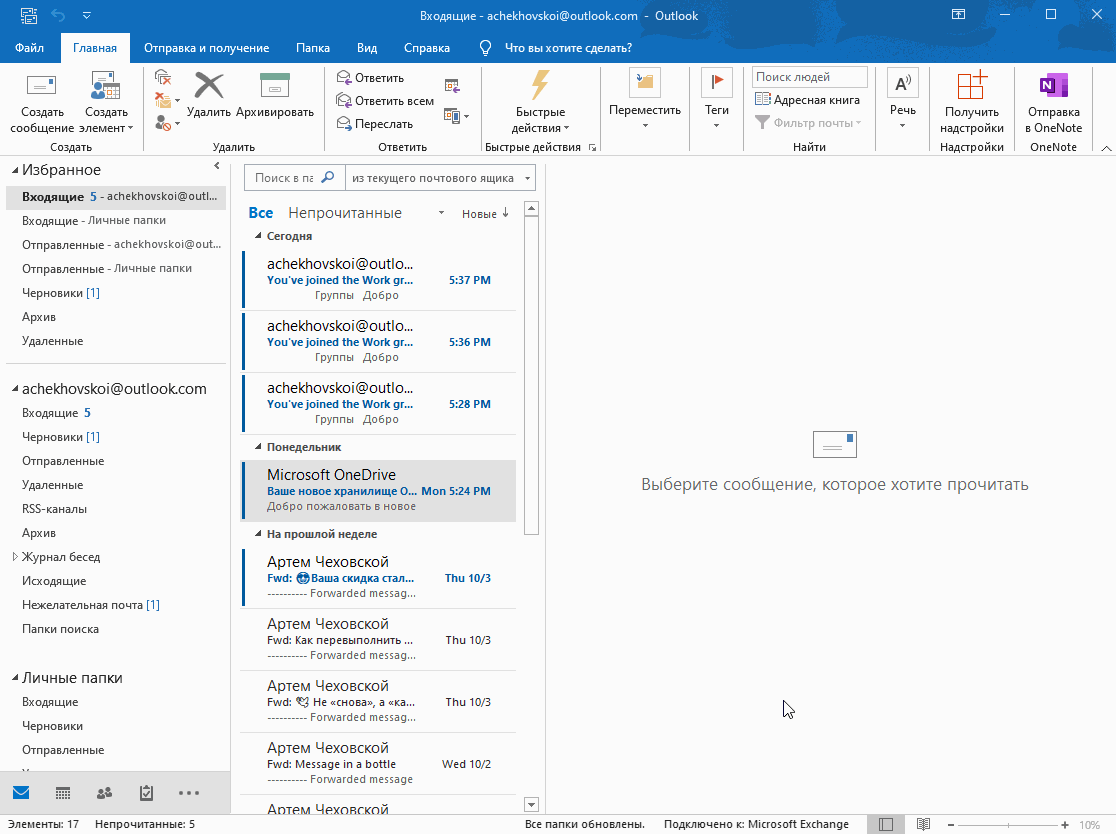Open the message list filter dropdown arrow
Screen dimensions: 1116x834
point(441,213)
